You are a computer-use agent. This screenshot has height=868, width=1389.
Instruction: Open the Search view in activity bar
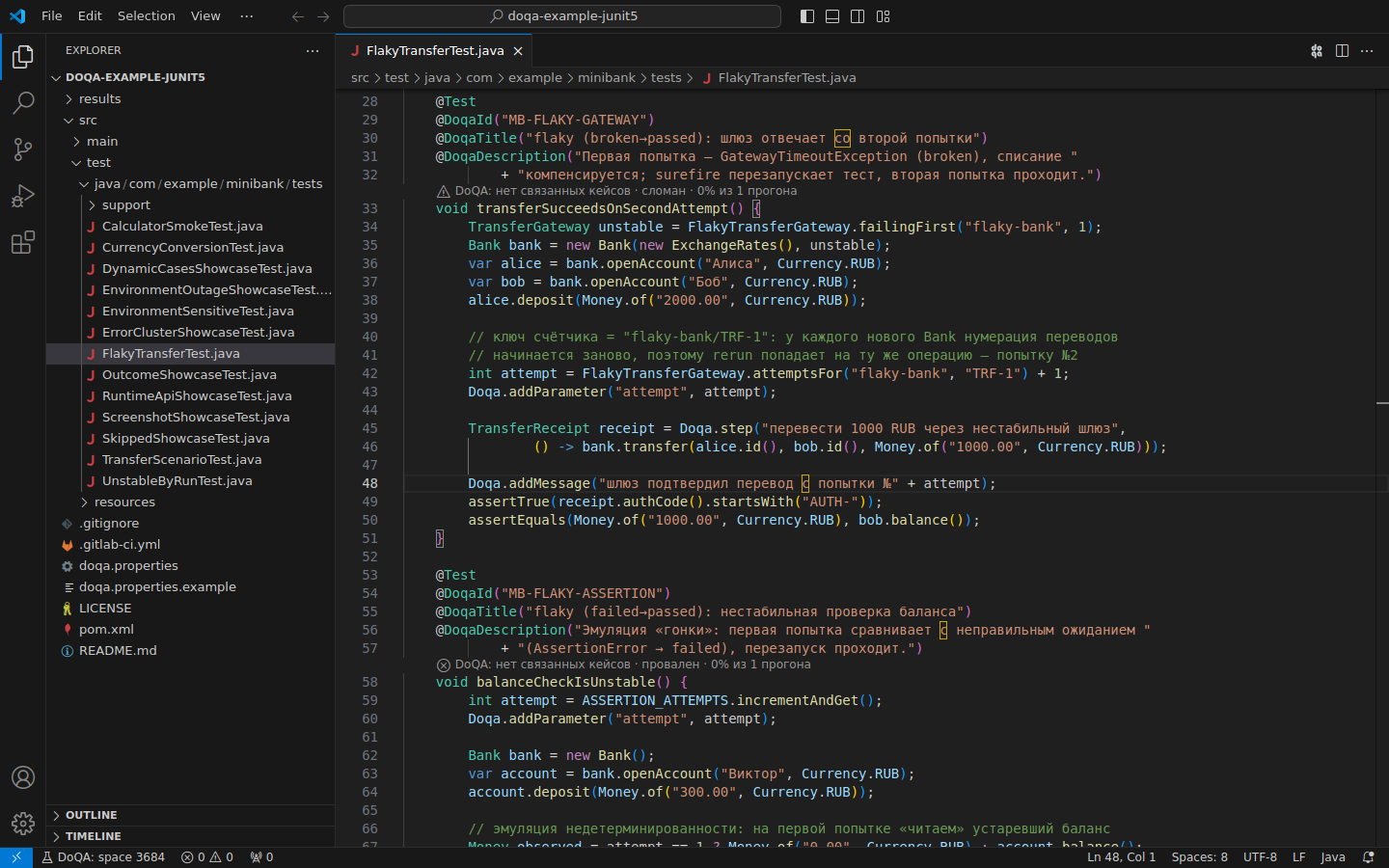tap(22, 103)
